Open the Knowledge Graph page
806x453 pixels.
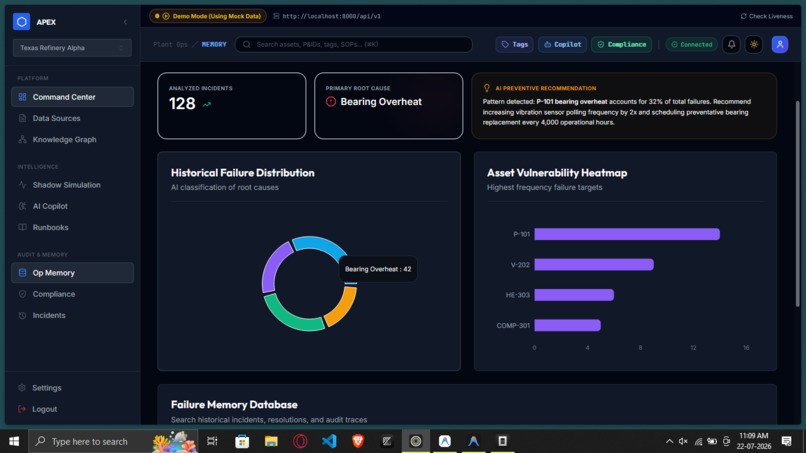point(72,139)
